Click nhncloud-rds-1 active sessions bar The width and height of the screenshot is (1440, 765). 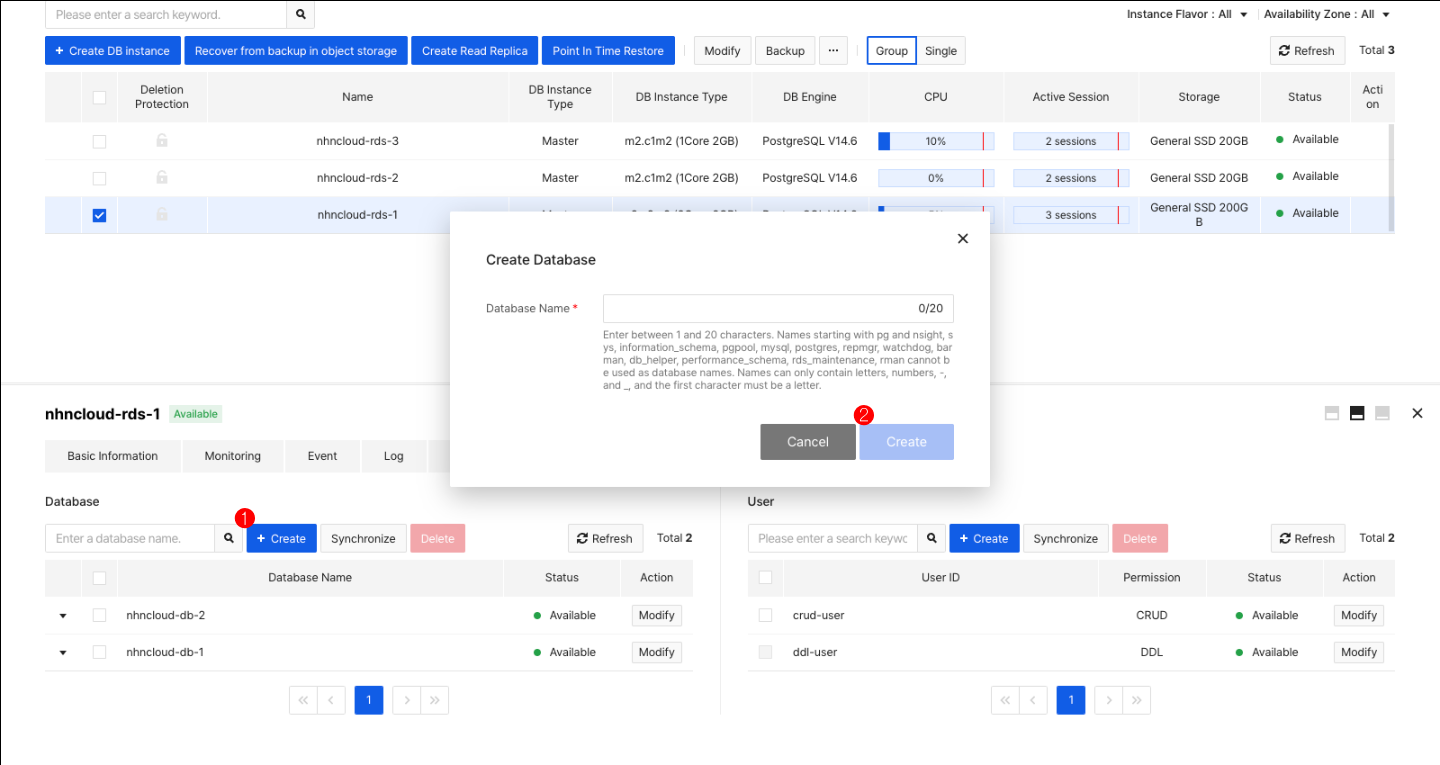coord(1071,215)
